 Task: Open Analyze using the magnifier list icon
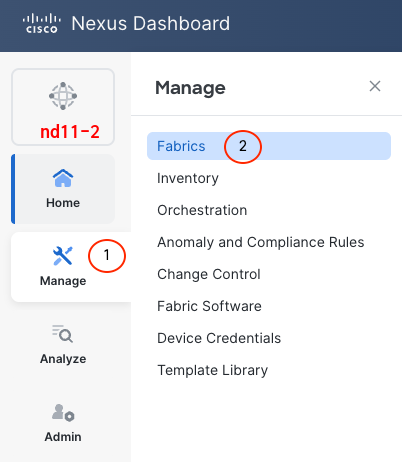click(63, 334)
